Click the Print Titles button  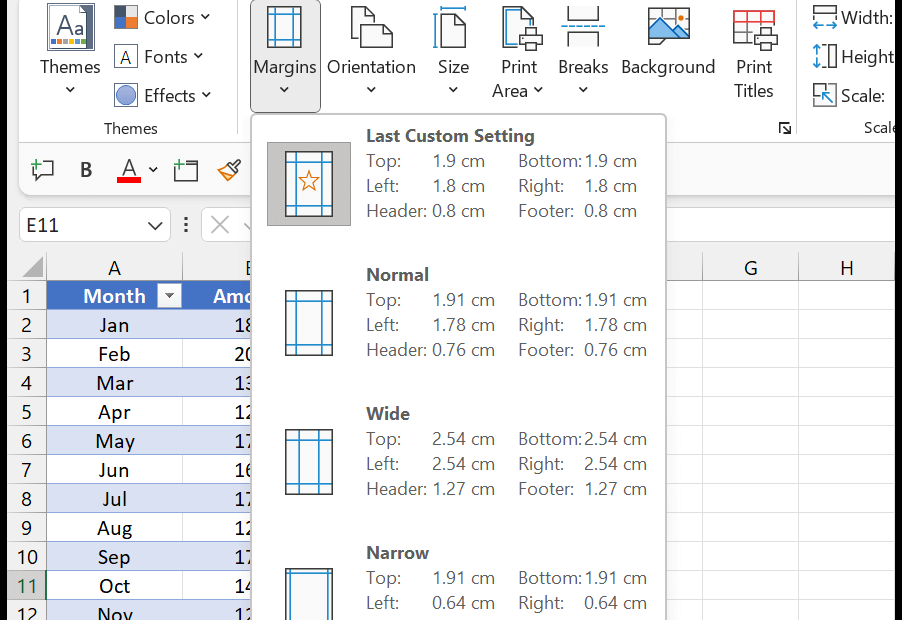click(754, 52)
